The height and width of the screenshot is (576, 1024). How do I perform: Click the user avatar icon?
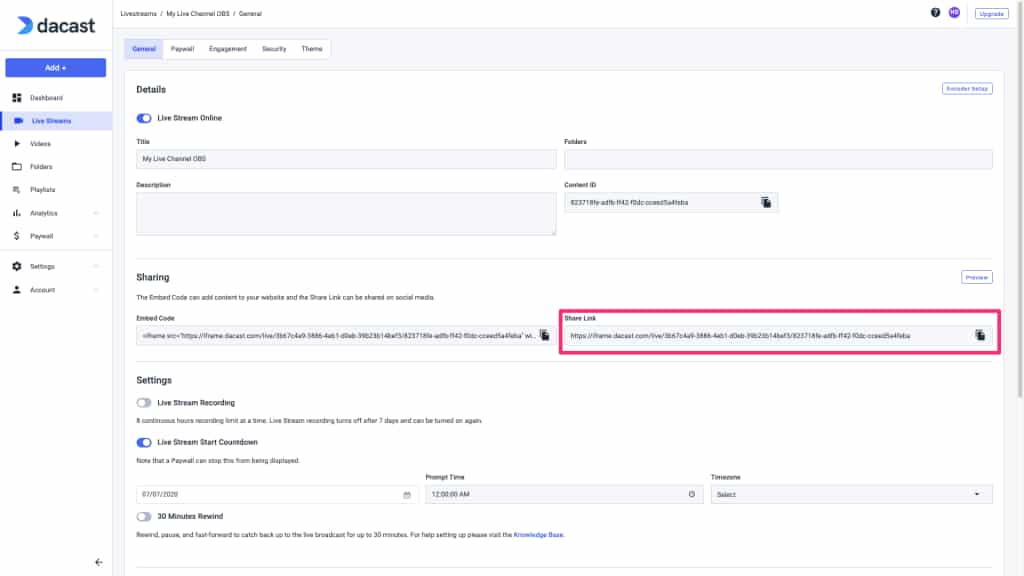(954, 12)
